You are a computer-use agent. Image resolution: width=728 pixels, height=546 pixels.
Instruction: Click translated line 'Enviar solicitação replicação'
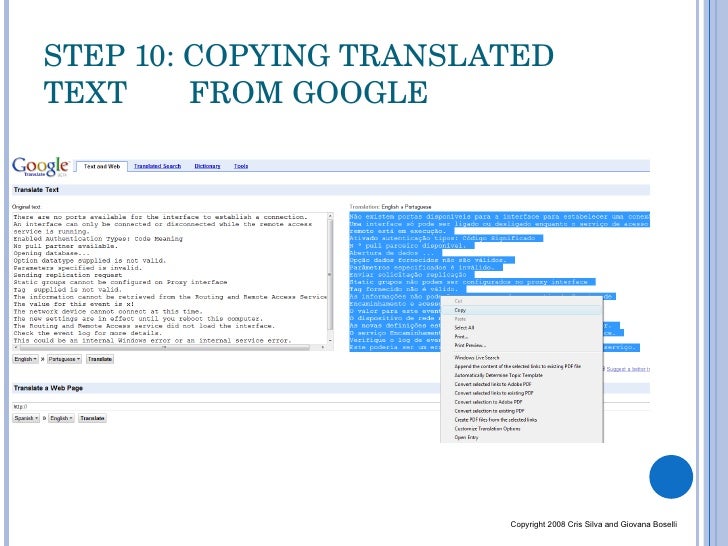pyautogui.click(x=408, y=275)
